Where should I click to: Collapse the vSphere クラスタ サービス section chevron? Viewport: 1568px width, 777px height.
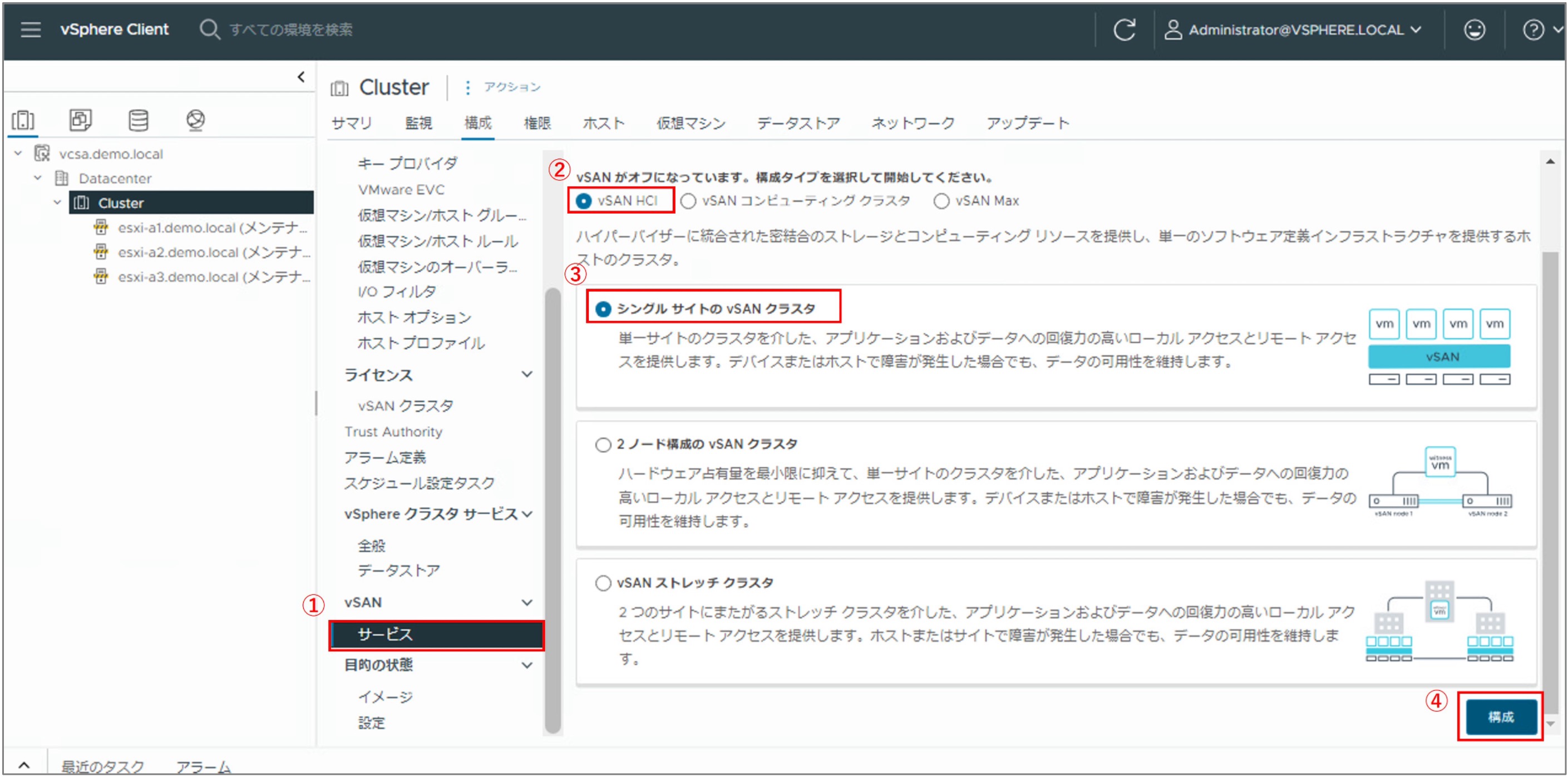tap(527, 514)
